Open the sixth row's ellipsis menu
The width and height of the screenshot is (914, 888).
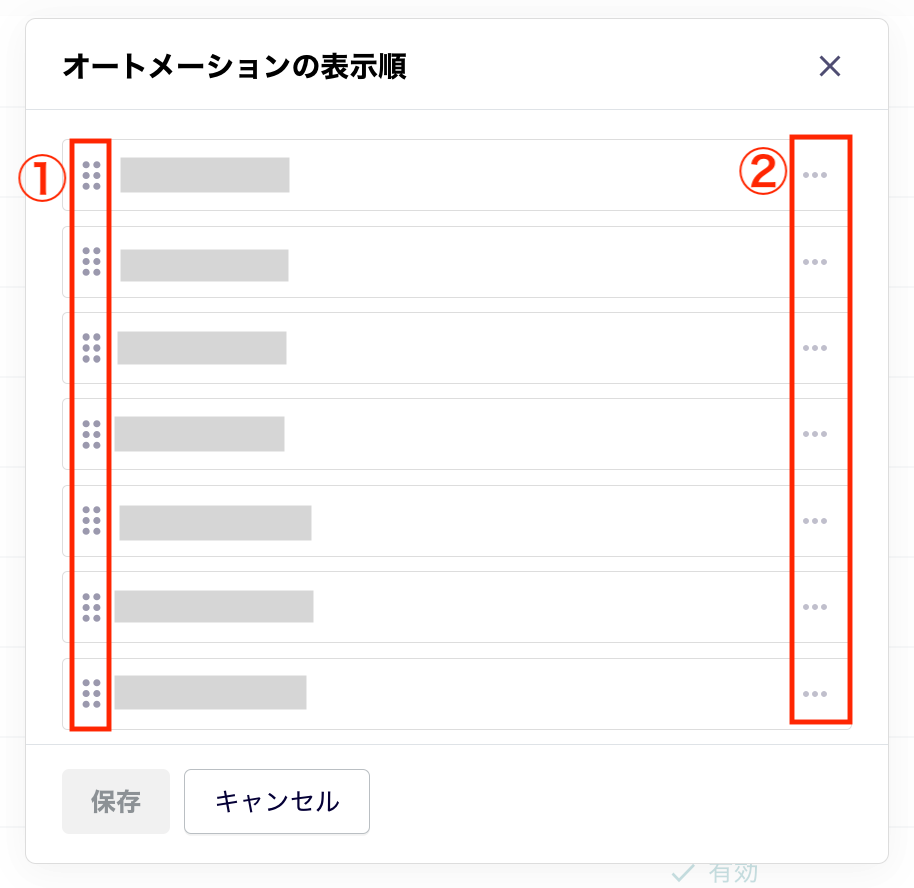tap(816, 607)
